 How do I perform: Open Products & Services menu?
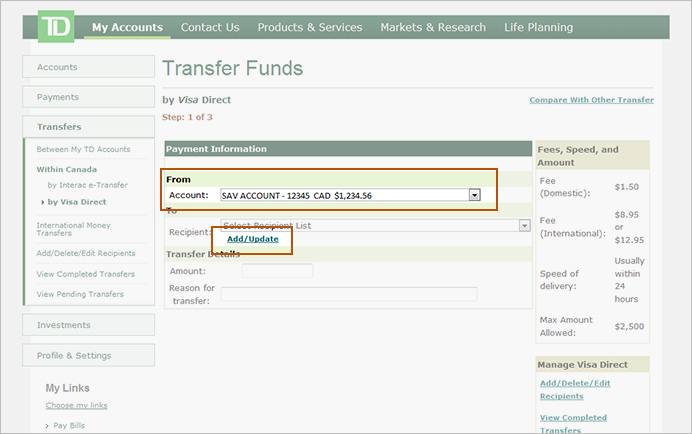(x=310, y=27)
